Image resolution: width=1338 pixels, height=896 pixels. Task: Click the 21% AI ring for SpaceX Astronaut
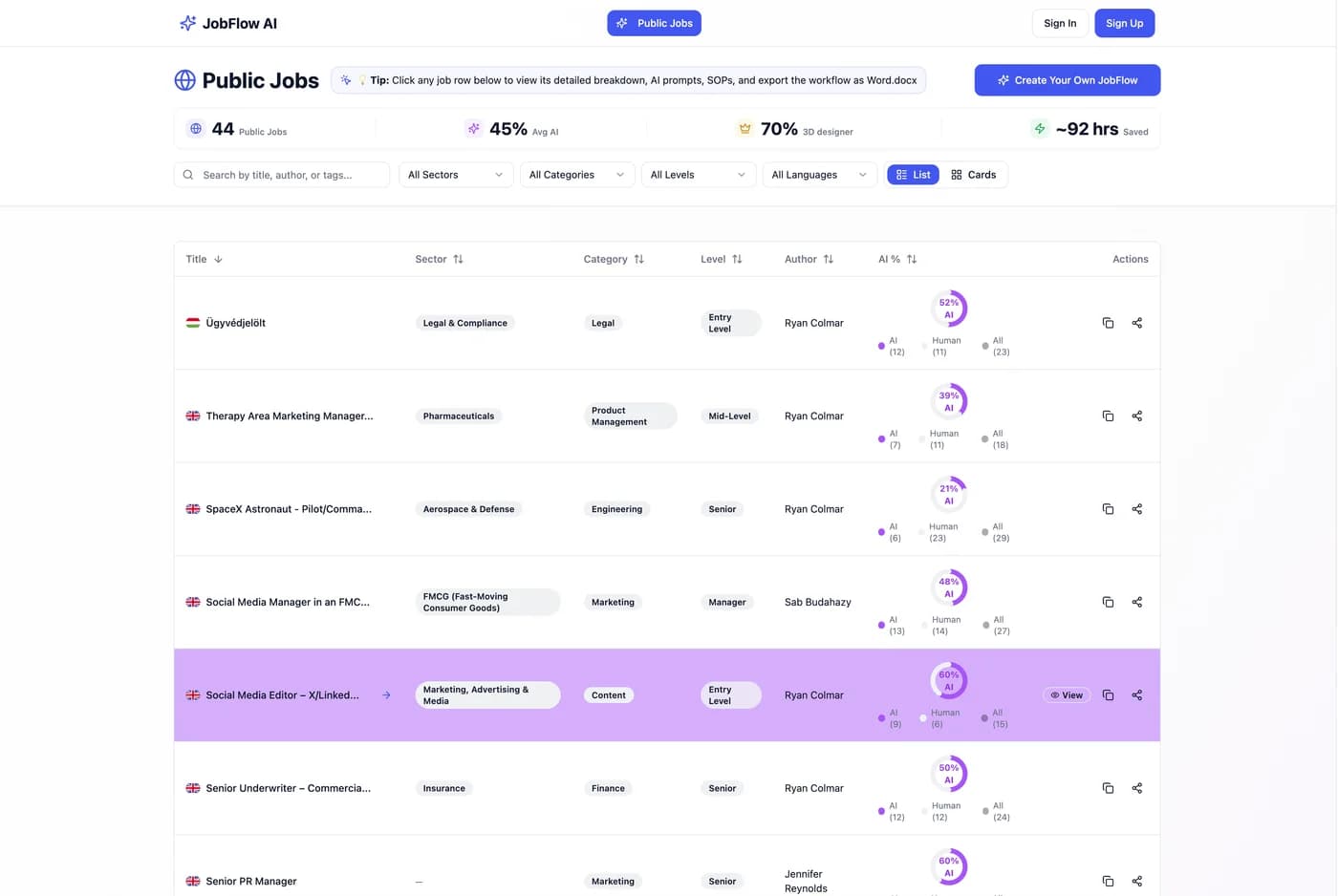click(x=948, y=495)
